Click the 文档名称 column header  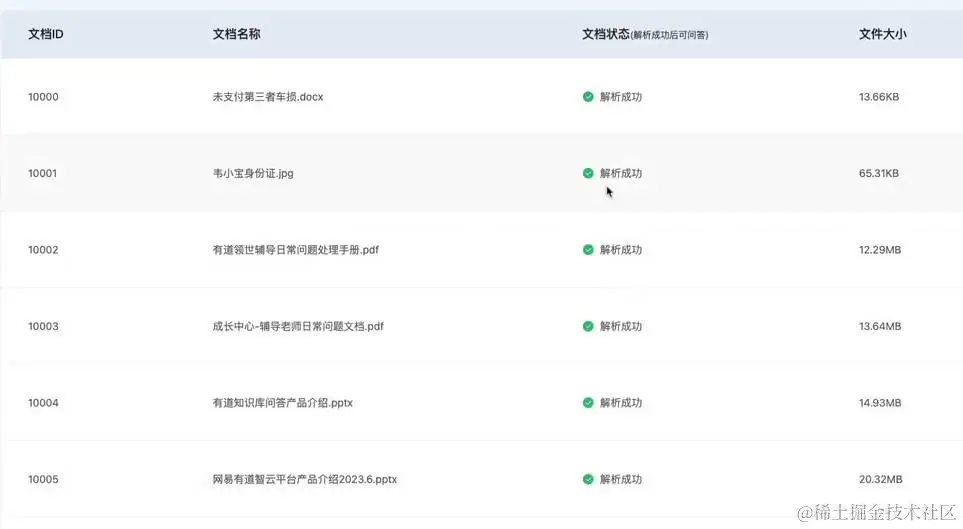pyautogui.click(x=236, y=34)
